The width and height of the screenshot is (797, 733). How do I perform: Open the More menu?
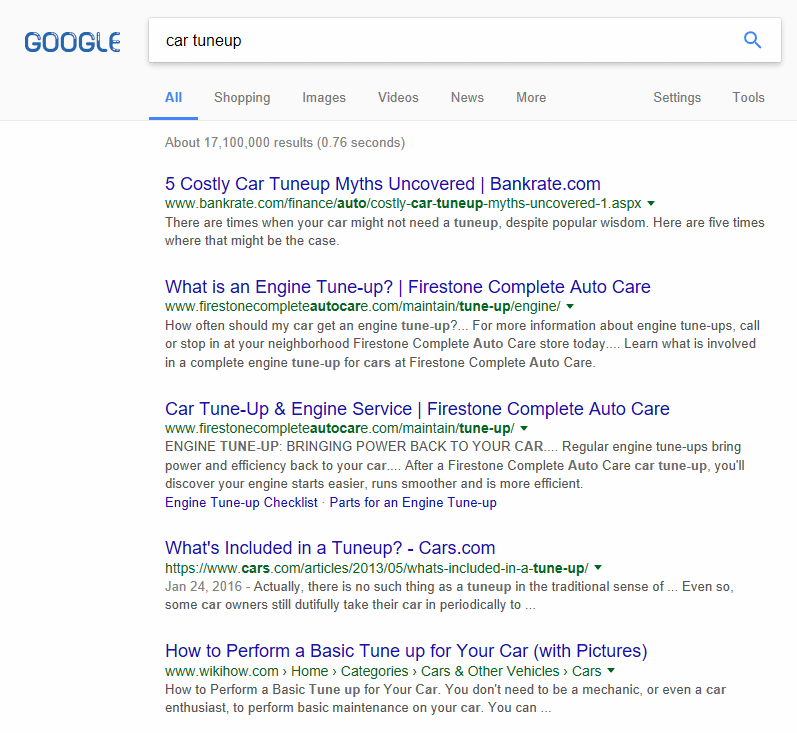(531, 98)
